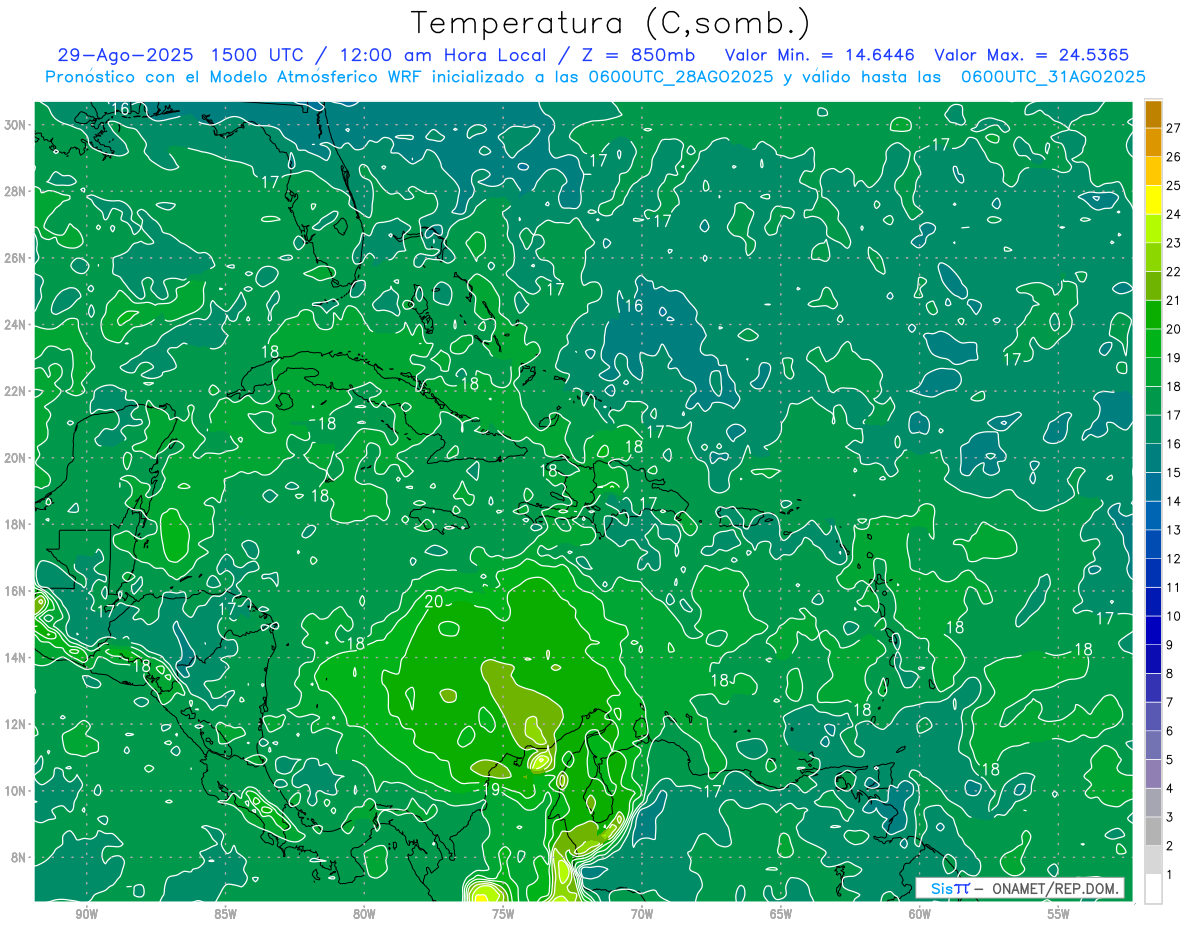Click the colorbar legend number 21
Screen dimensions: 1200x927
(x=1173, y=300)
